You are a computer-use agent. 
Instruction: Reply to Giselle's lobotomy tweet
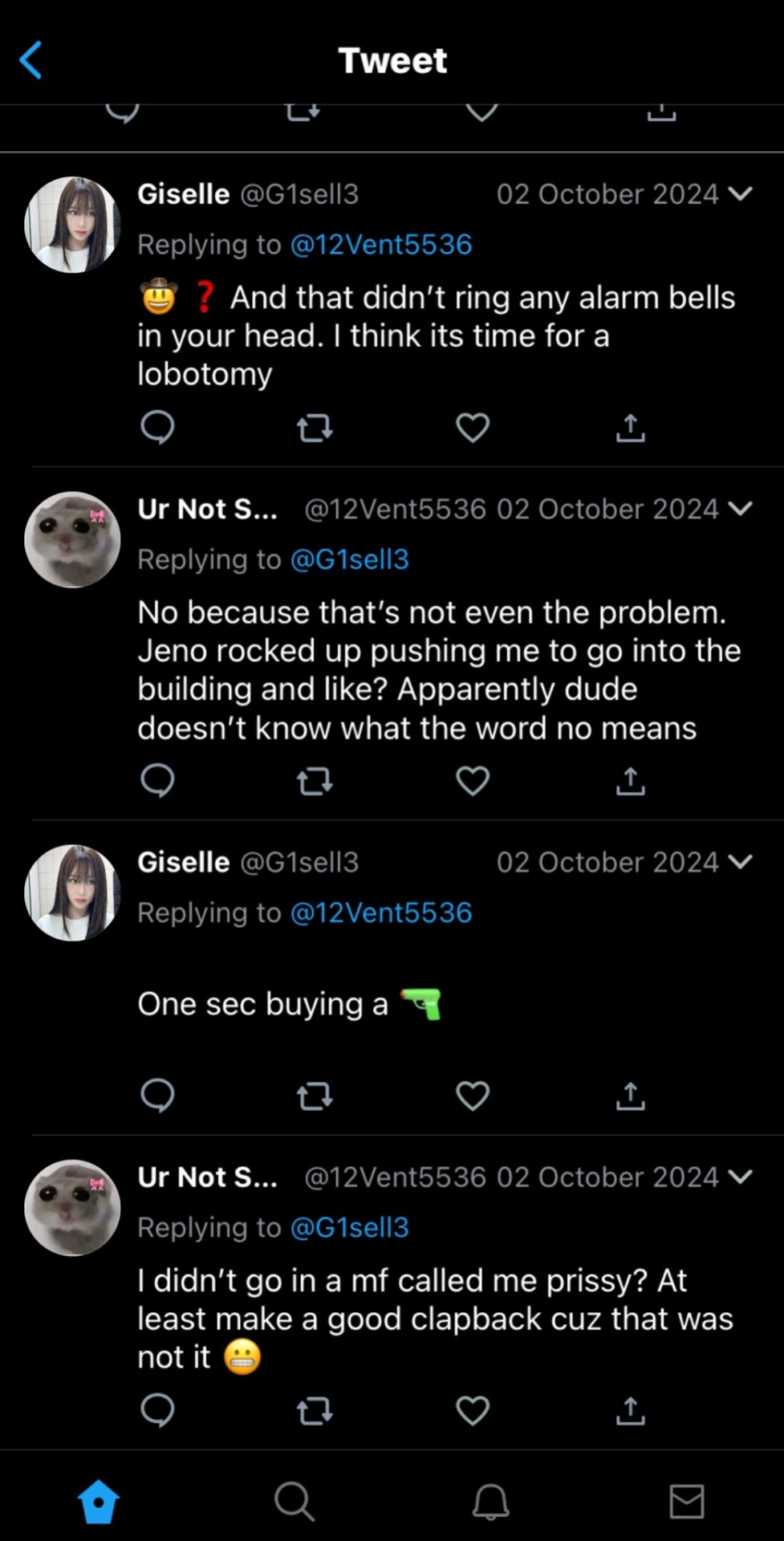pyautogui.click(x=157, y=428)
